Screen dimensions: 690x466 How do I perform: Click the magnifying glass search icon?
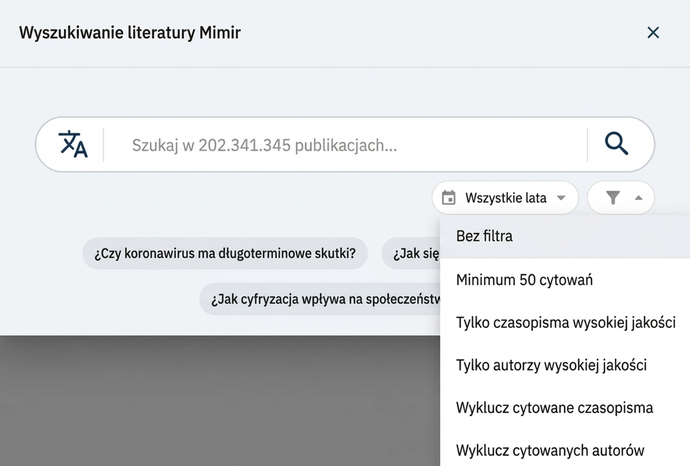(x=616, y=143)
